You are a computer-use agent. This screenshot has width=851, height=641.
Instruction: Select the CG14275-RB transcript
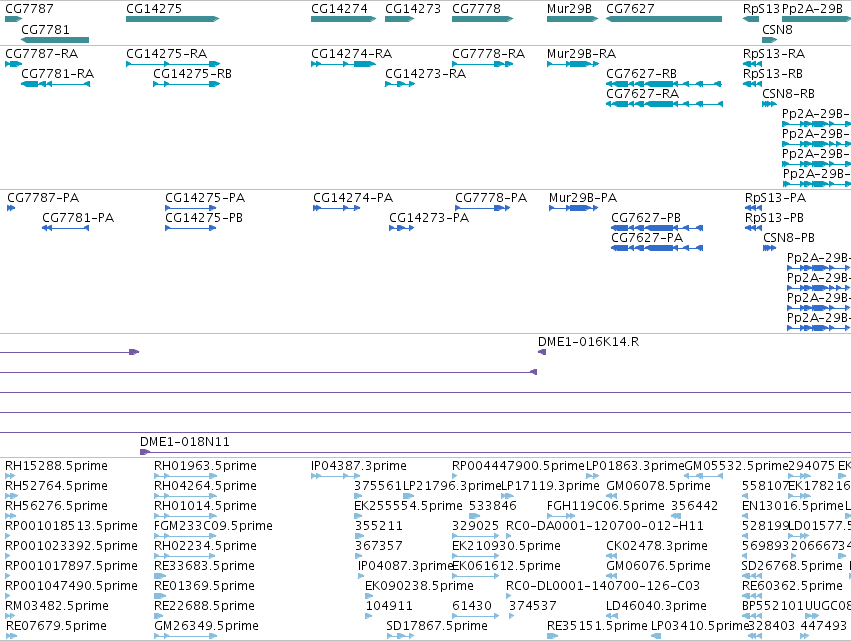click(186, 84)
